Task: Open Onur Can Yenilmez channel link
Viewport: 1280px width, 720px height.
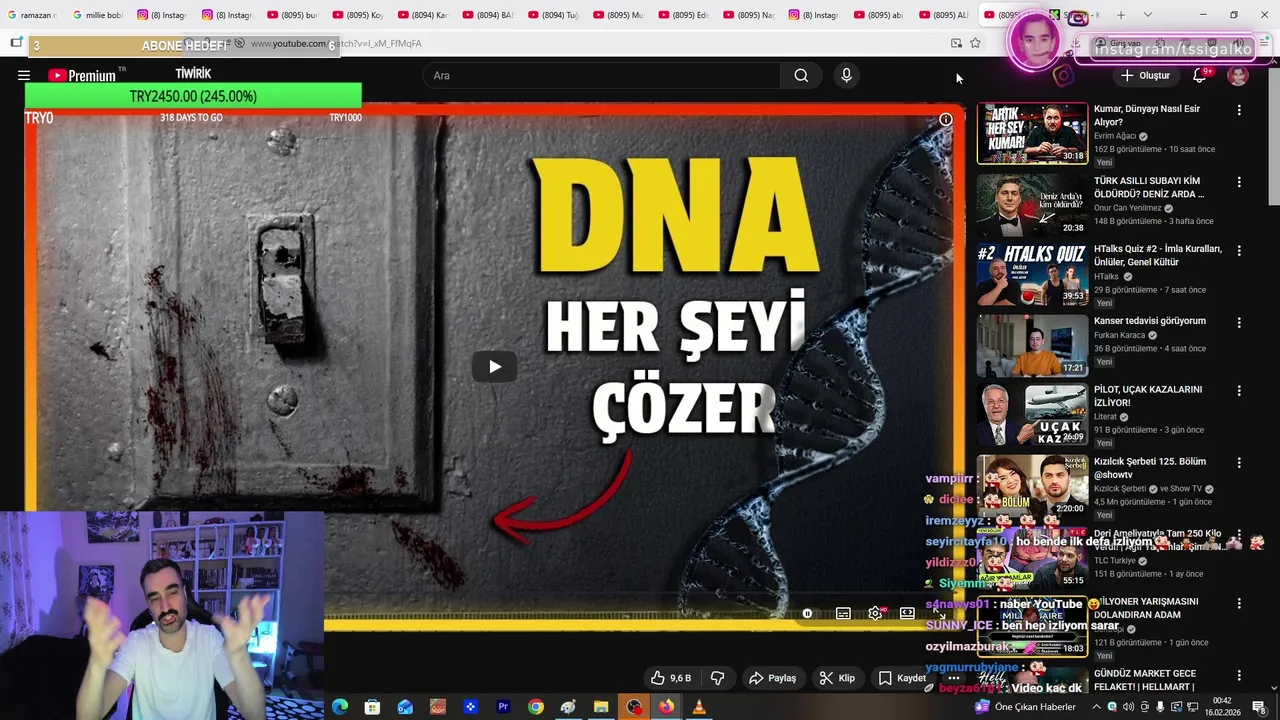Action: tap(1127, 208)
